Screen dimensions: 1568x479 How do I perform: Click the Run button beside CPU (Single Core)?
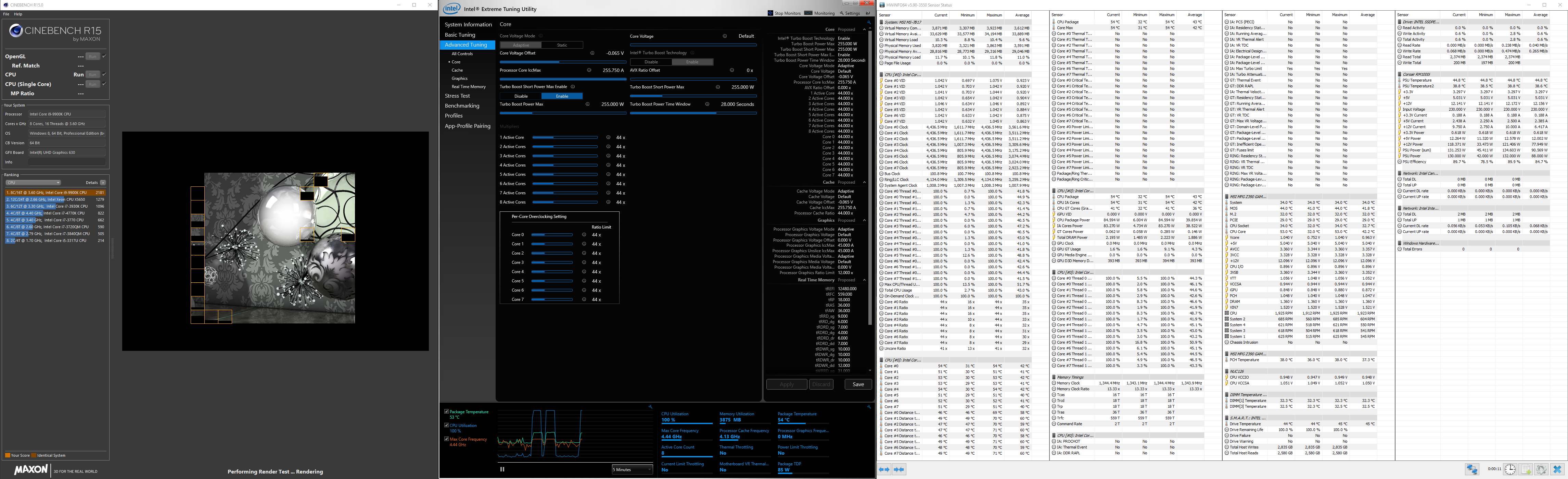pos(92,84)
